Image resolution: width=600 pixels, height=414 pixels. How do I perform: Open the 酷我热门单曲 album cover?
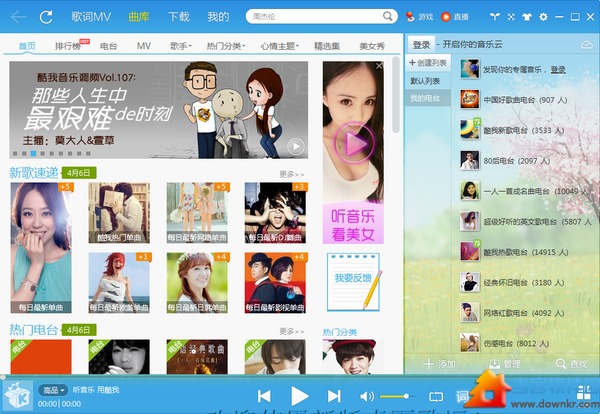tap(119, 213)
